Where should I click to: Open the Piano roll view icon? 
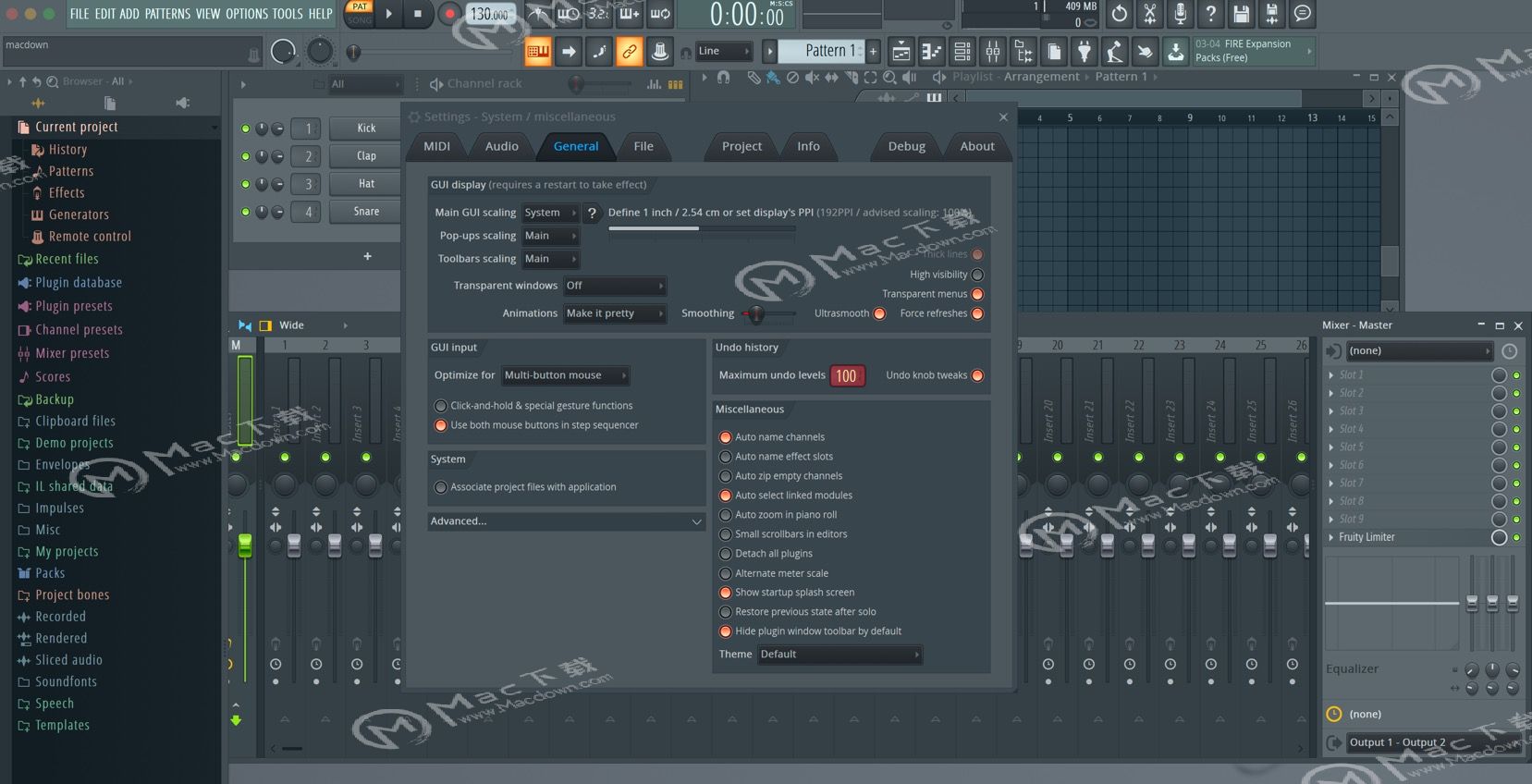pos(931,52)
